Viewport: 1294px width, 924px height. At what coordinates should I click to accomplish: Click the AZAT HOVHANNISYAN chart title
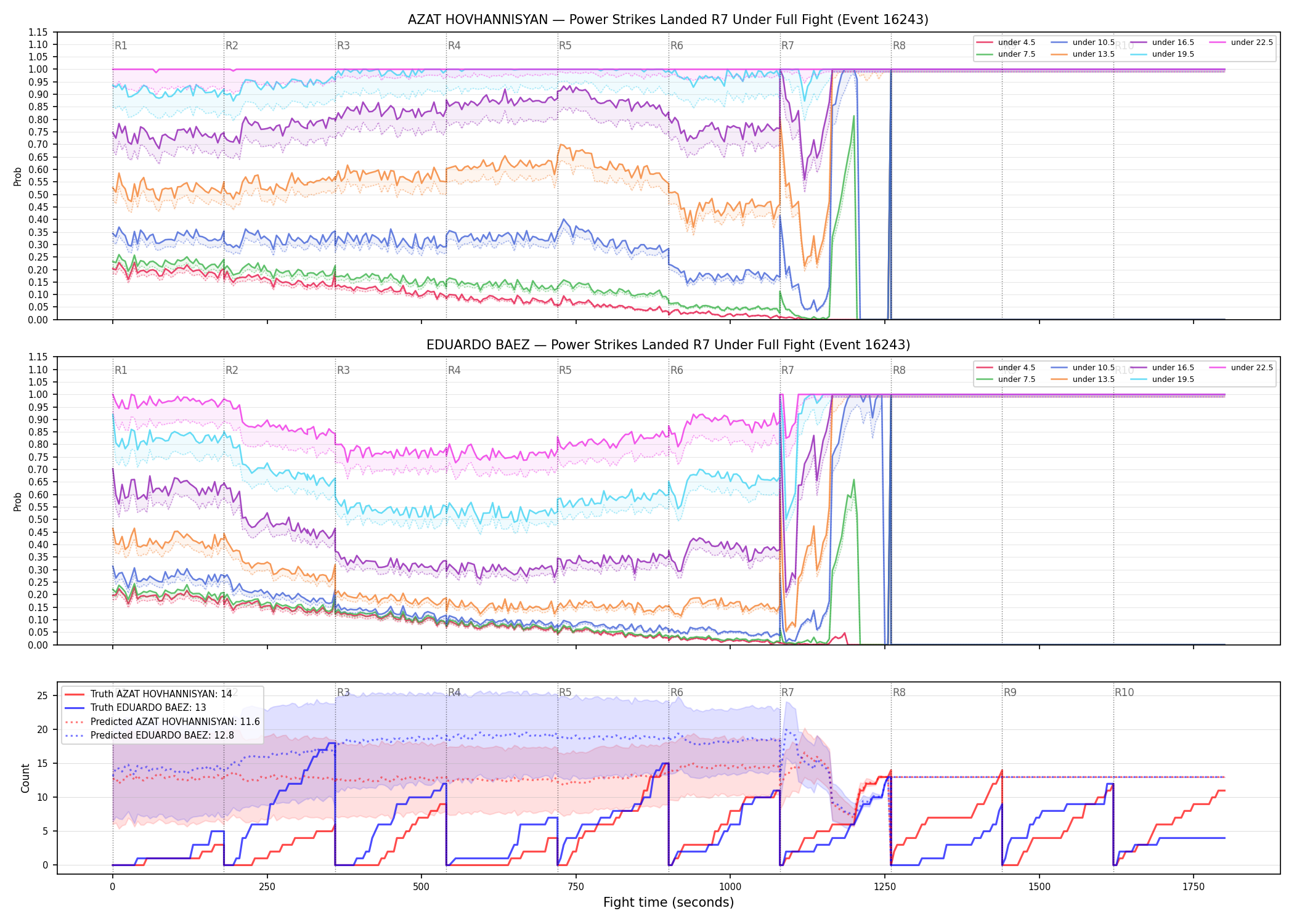pyautogui.click(x=668, y=20)
